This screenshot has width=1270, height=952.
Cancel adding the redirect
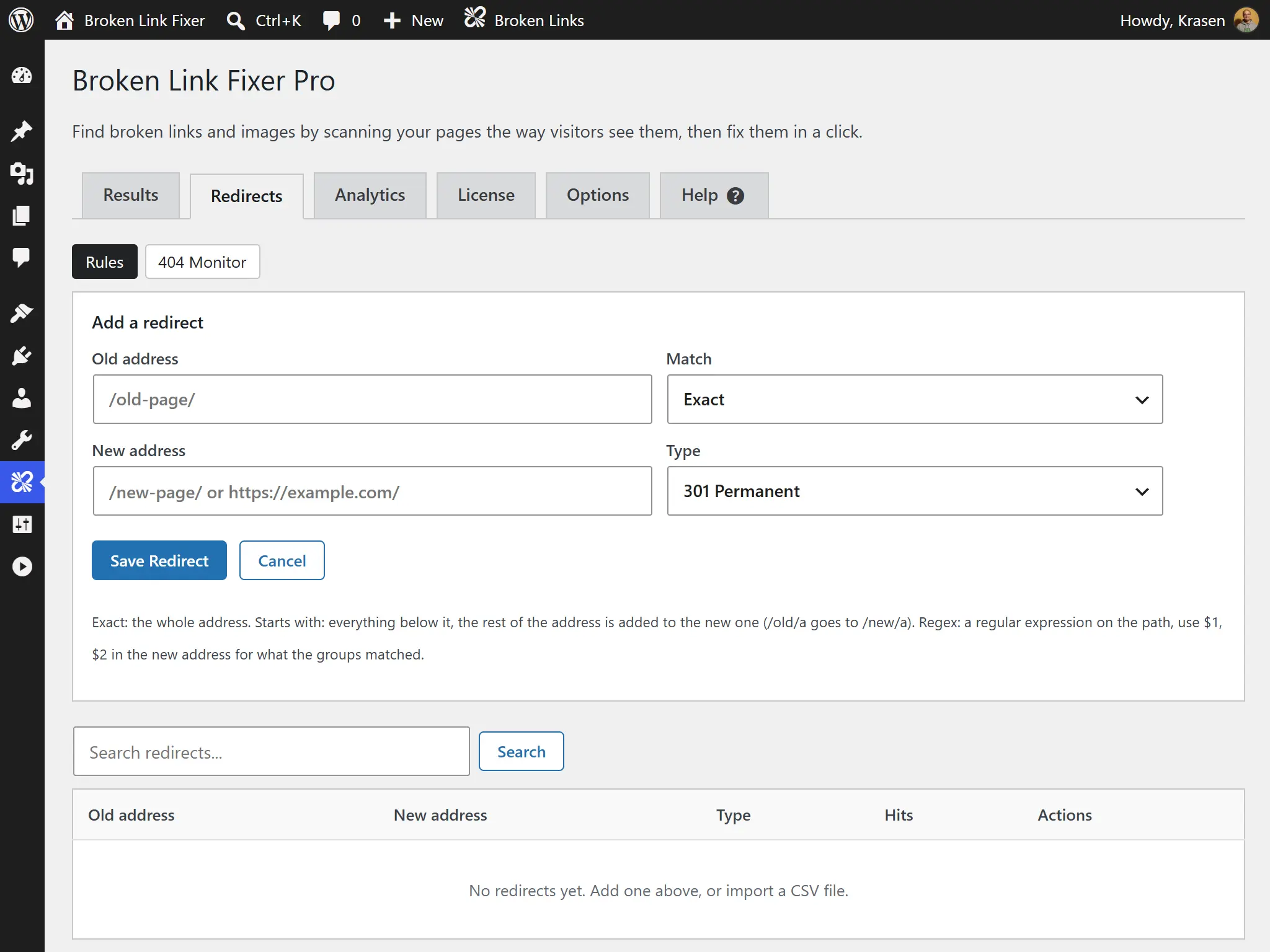[282, 560]
